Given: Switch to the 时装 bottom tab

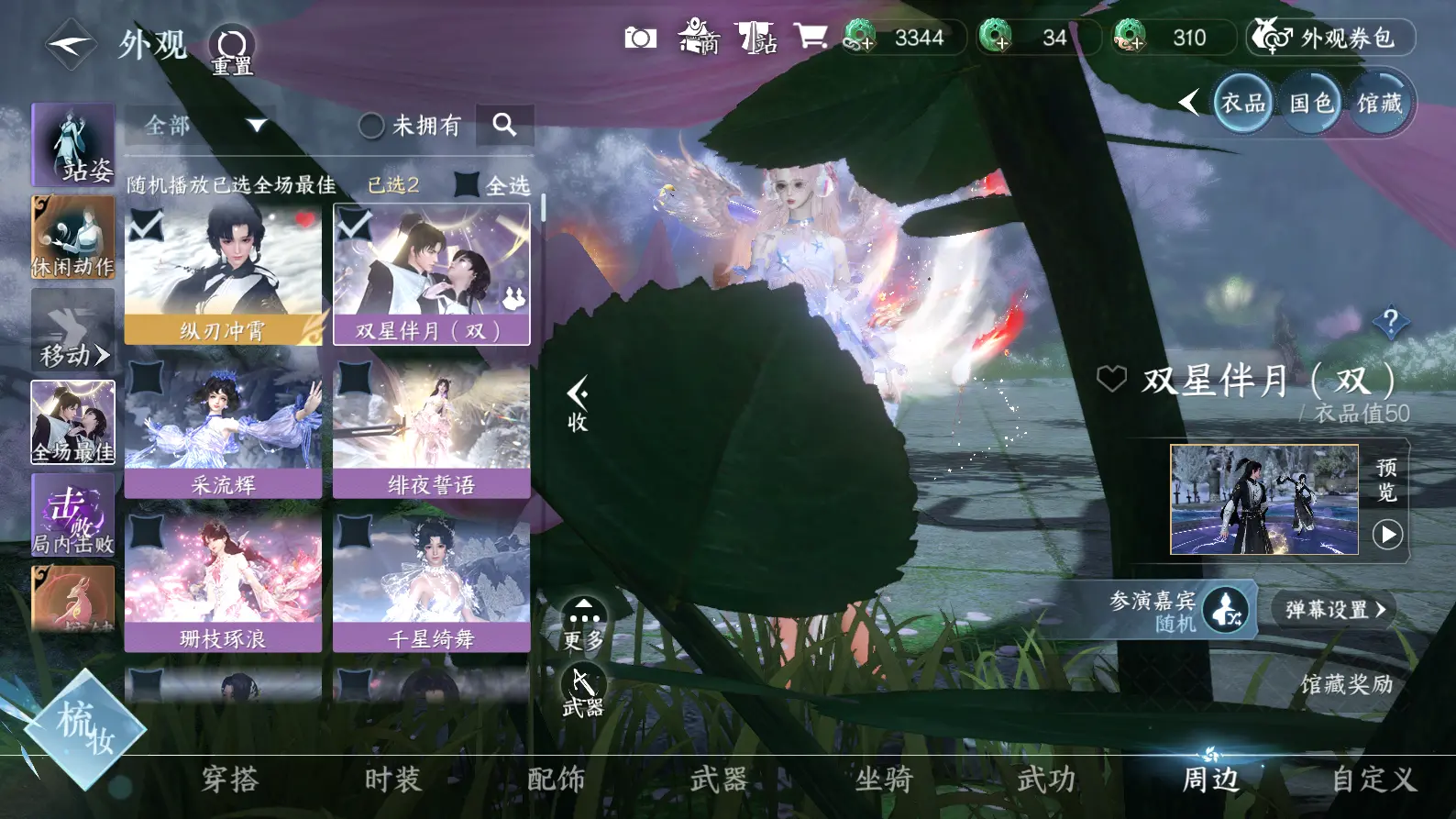Looking at the screenshot, I should point(392,780).
